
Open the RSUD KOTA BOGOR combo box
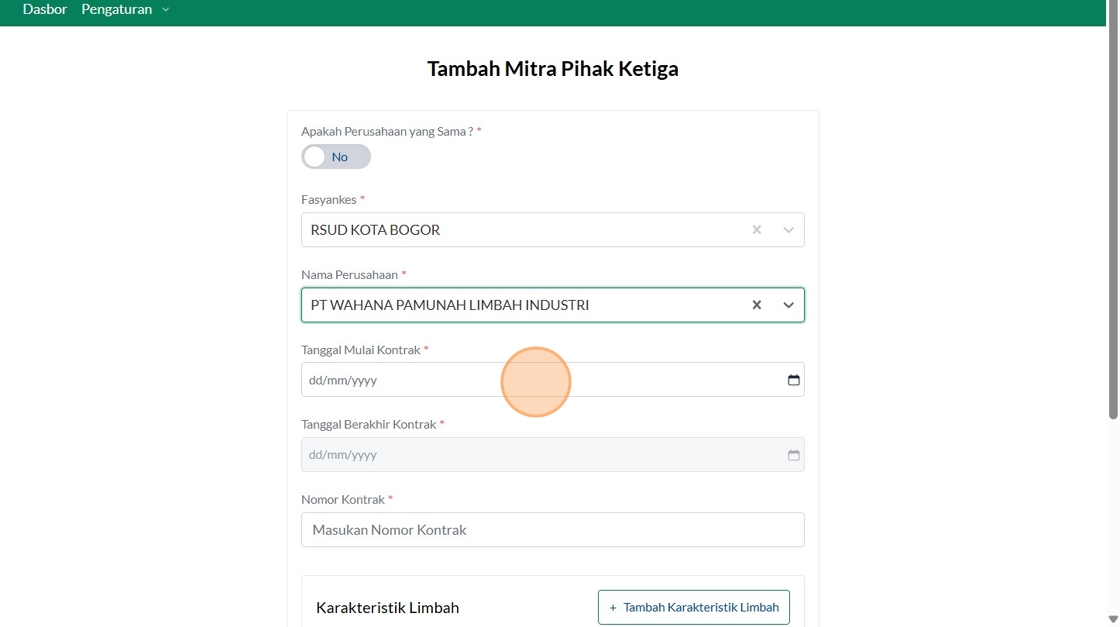[x=553, y=230]
